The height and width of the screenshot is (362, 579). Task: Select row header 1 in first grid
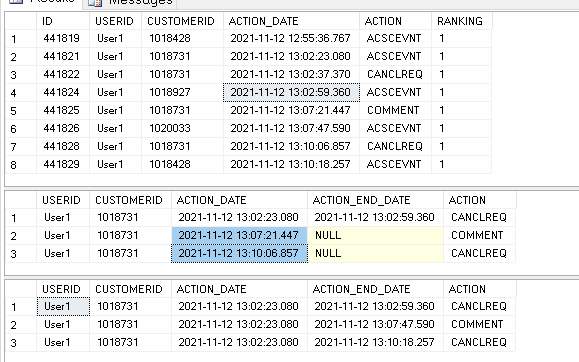21,38
